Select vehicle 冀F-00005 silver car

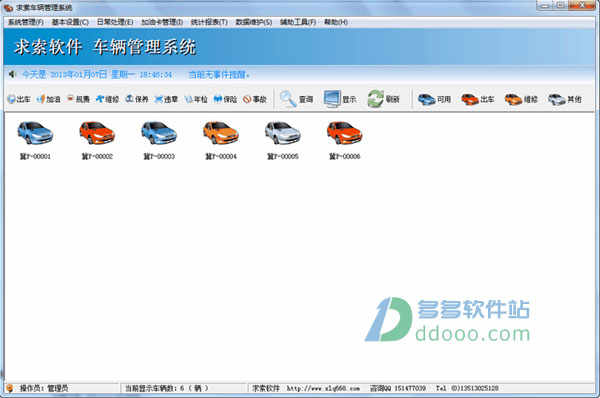coord(283,140)
